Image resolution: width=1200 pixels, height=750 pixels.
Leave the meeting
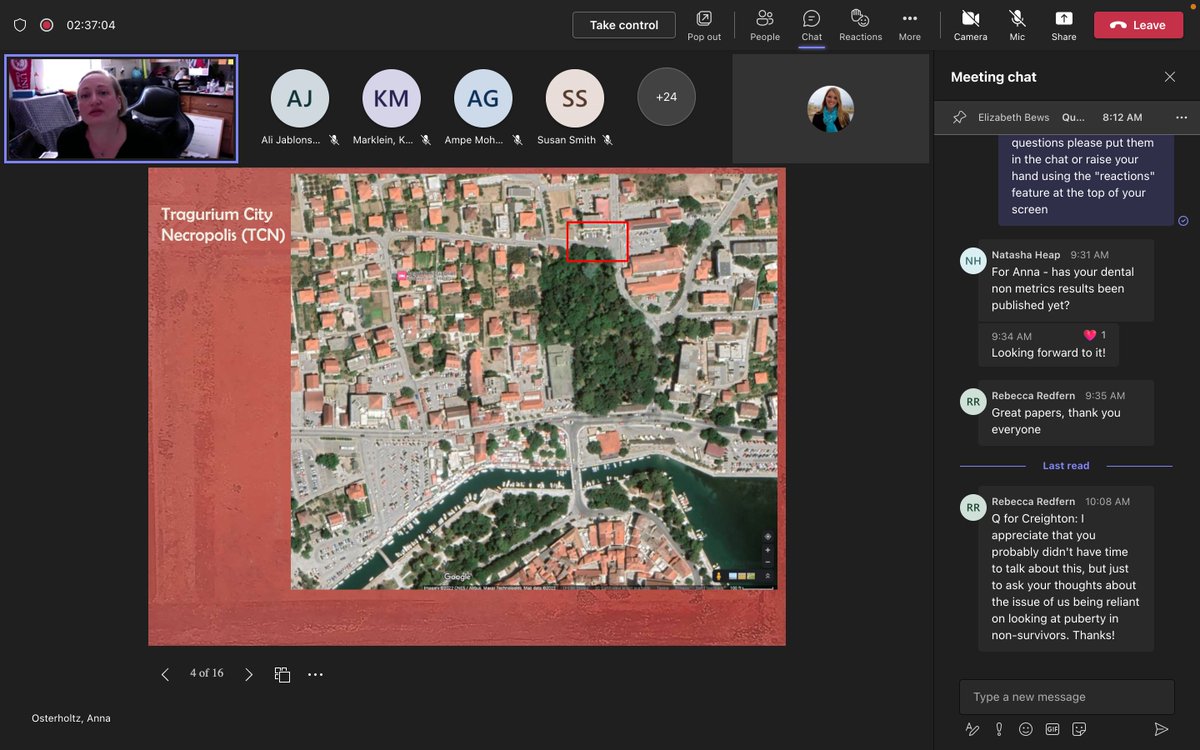(x=1138, y=25)
